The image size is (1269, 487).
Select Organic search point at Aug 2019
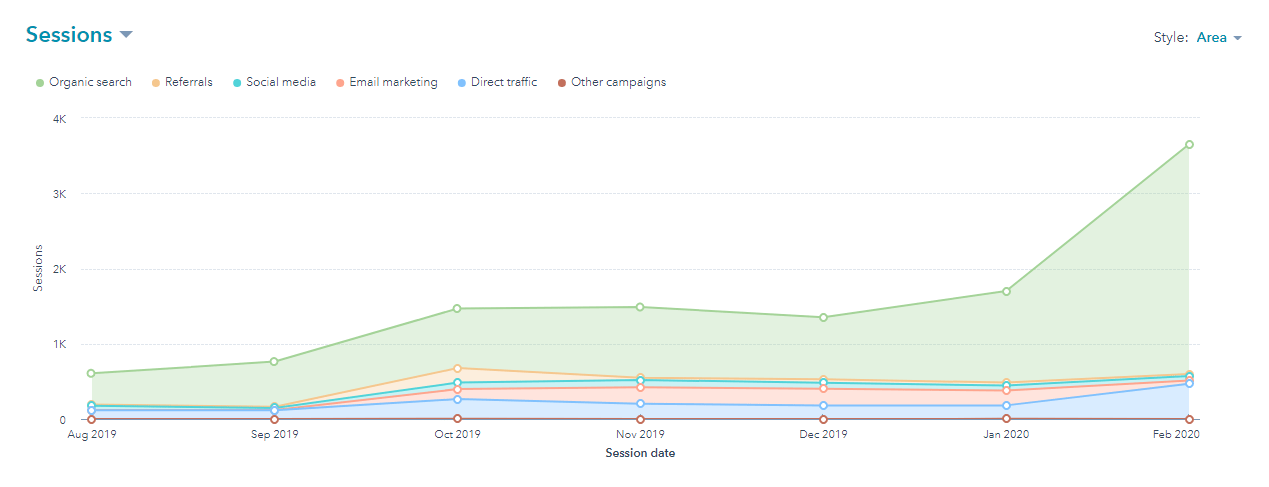[91, 373]
